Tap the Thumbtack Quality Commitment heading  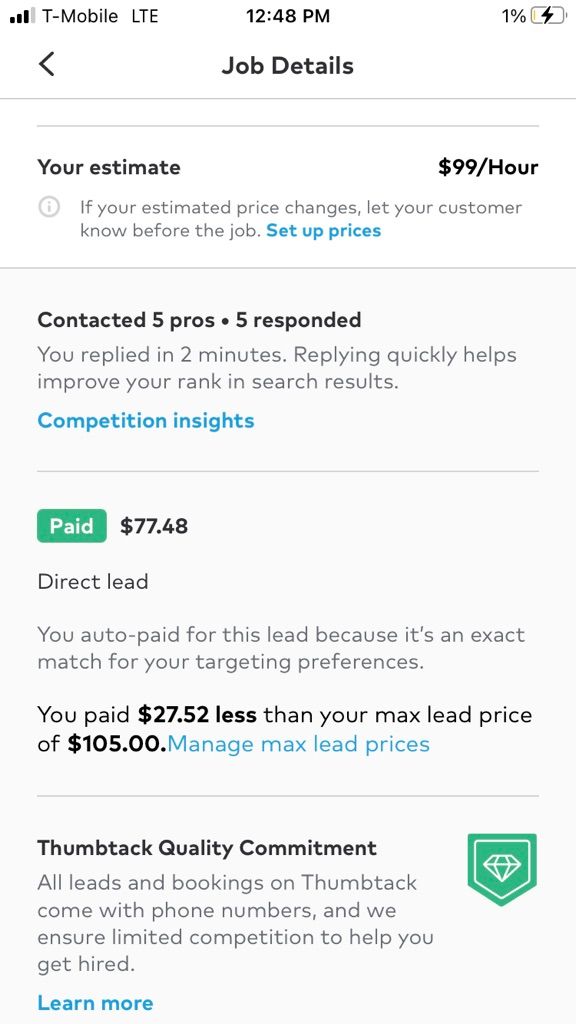(207, 848)
